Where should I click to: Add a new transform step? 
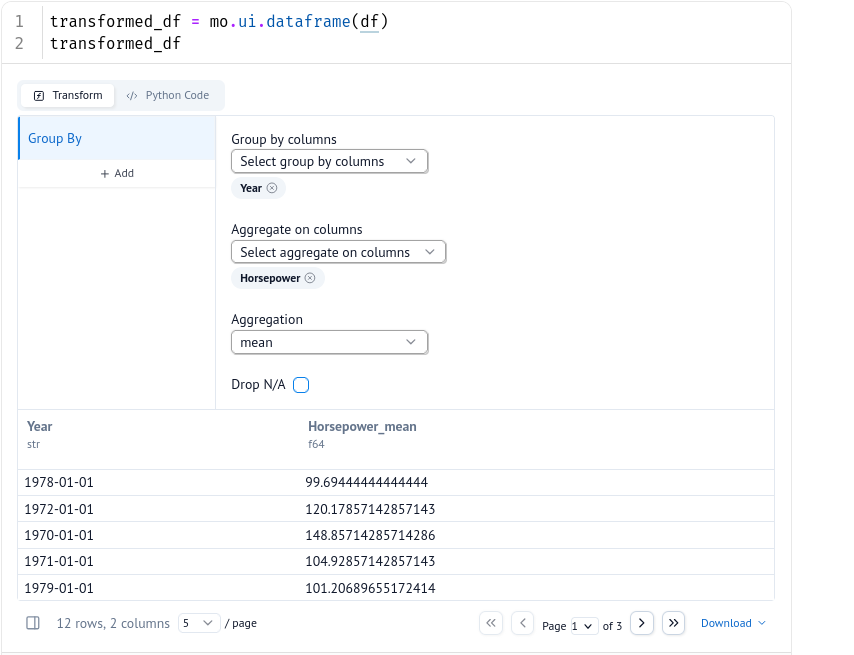(x=117, y=173)
